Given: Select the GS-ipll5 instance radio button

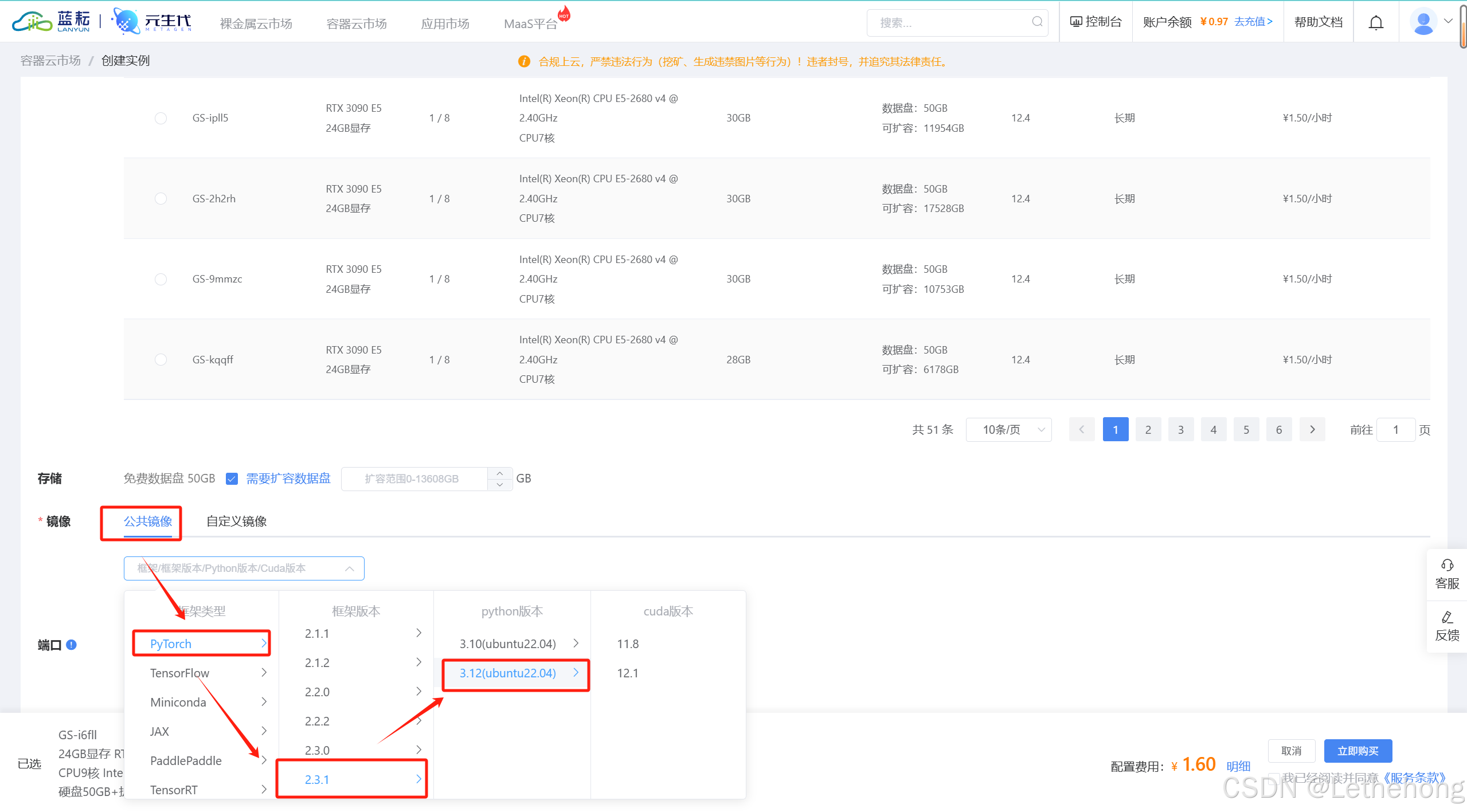Looking at the screenshot, I should point(161,118).
